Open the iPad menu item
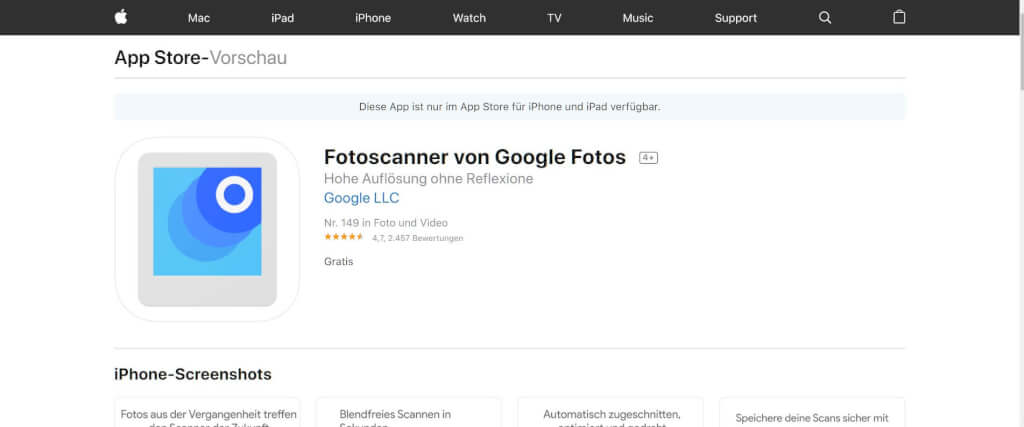 click(283, 18)
